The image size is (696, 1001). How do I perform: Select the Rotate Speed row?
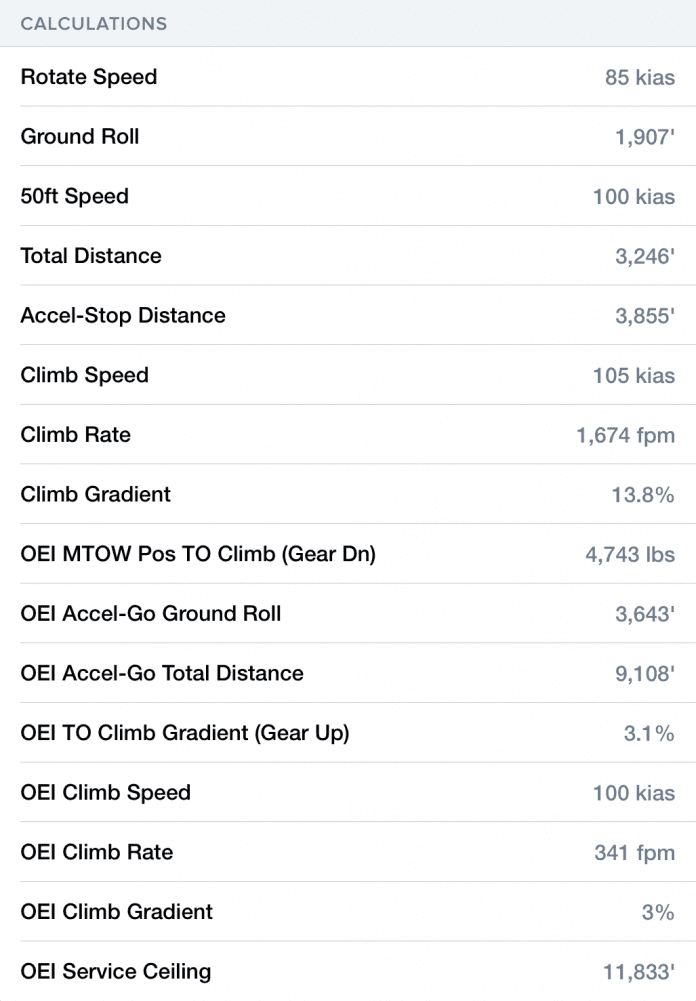click(x=348, y=77)
